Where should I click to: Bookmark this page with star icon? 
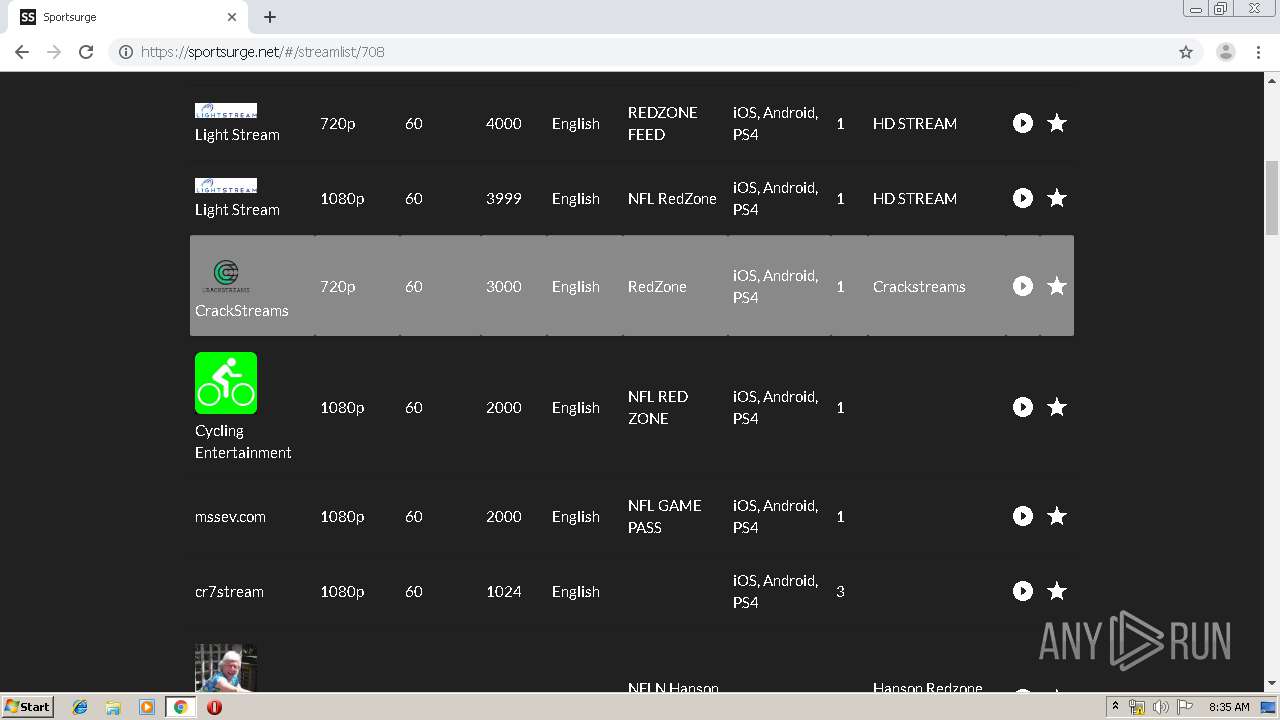pyautogui.click(x=1186, y=52)
